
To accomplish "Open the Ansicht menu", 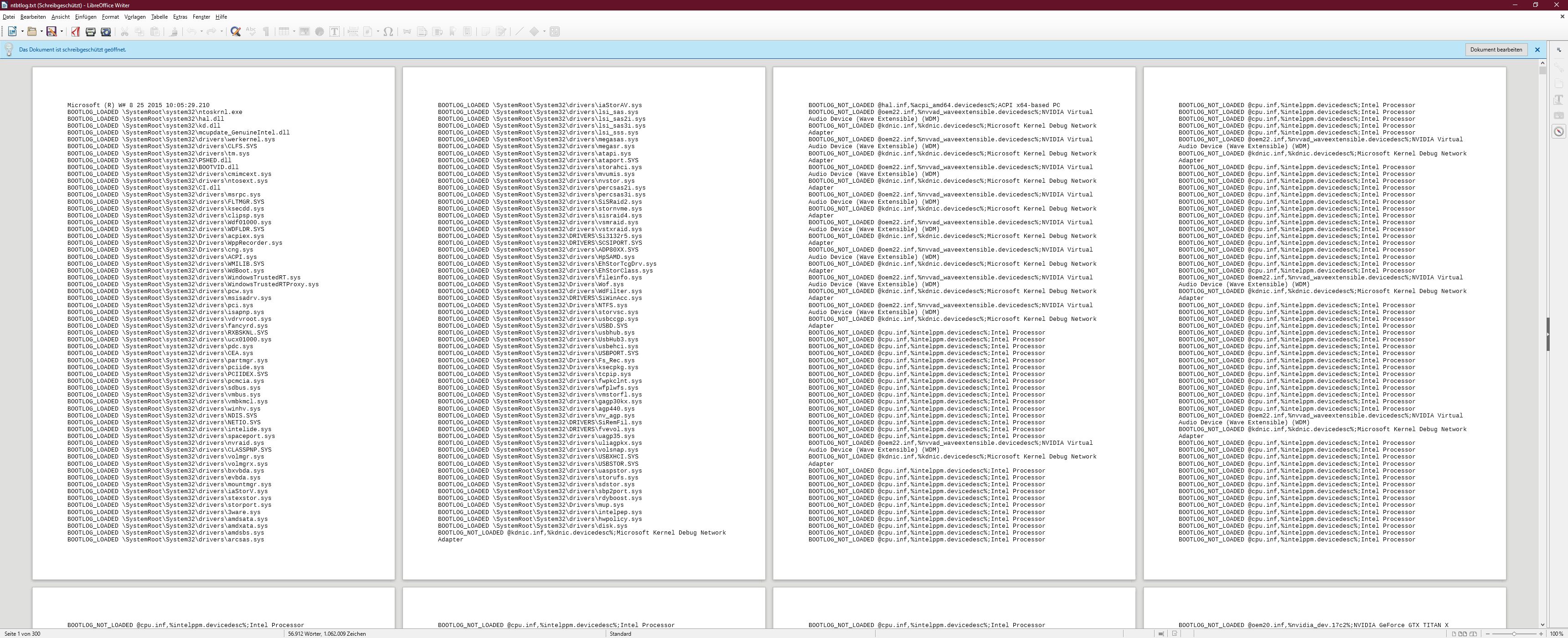I will click(60, 17).
